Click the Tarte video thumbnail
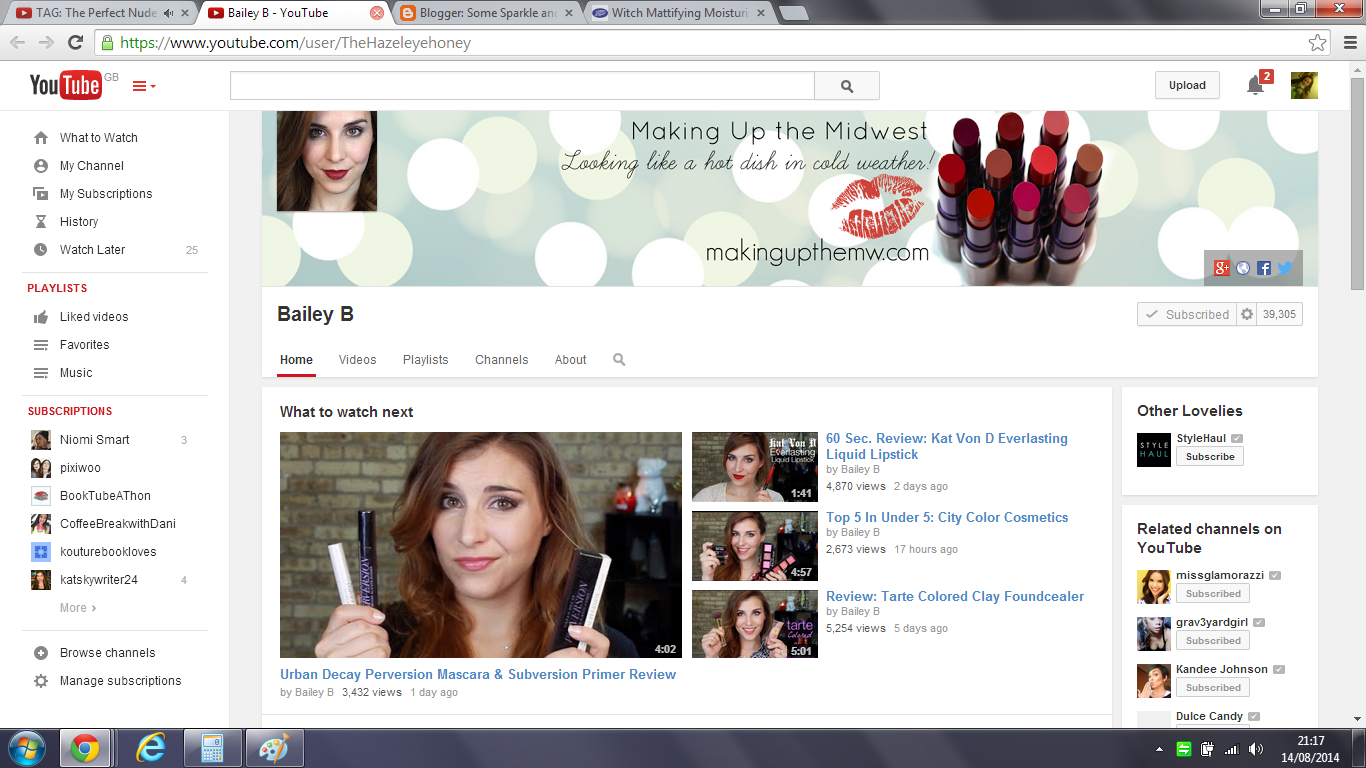This screenshot has height=768, width=1366. pyautogui.click(x=755, y=625)
